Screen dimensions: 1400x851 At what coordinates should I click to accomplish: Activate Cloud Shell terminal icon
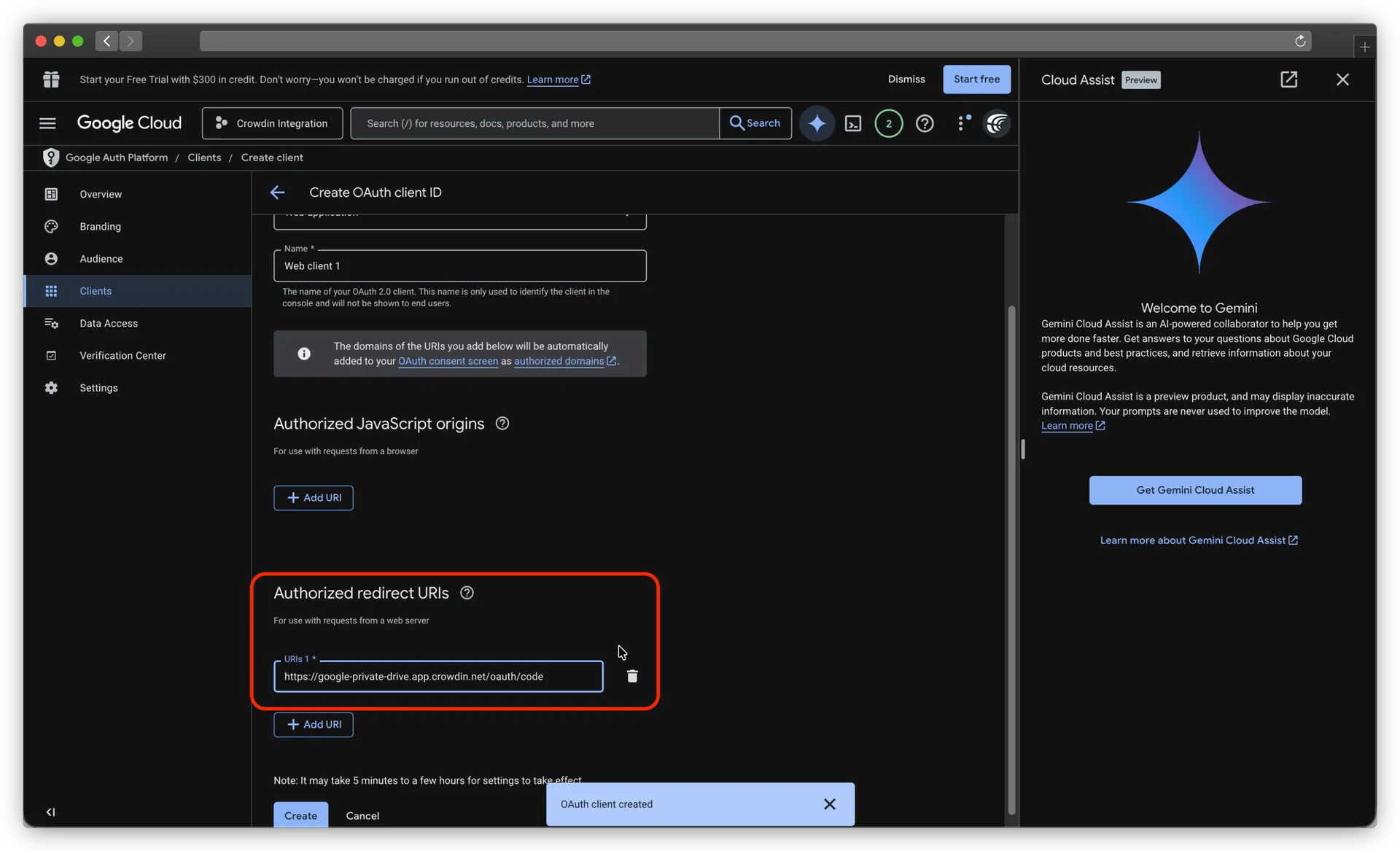click(853, 123)
